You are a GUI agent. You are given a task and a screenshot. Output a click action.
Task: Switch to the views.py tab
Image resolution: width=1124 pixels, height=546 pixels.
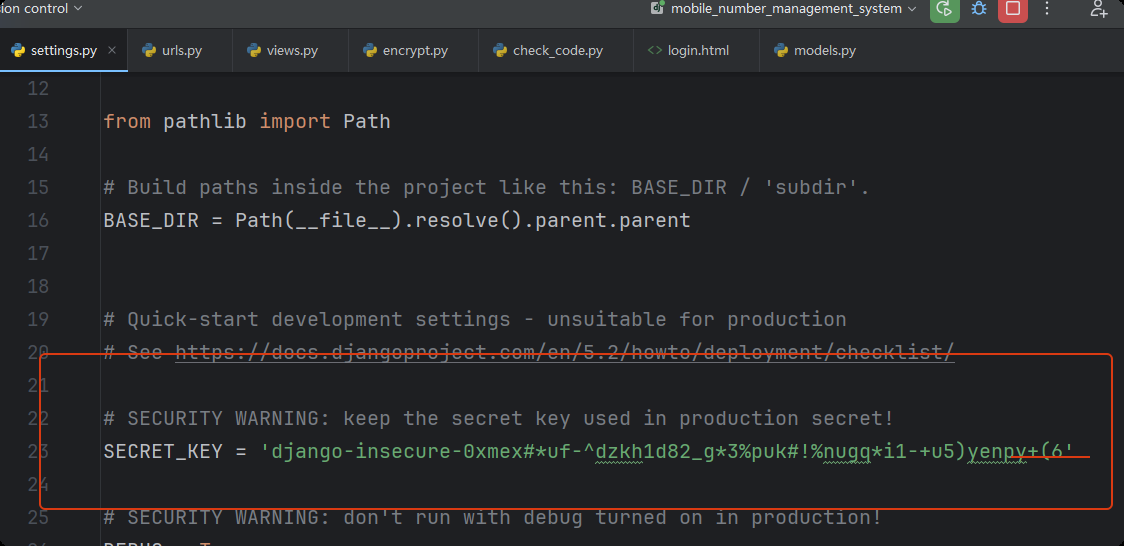click(282, 50)
